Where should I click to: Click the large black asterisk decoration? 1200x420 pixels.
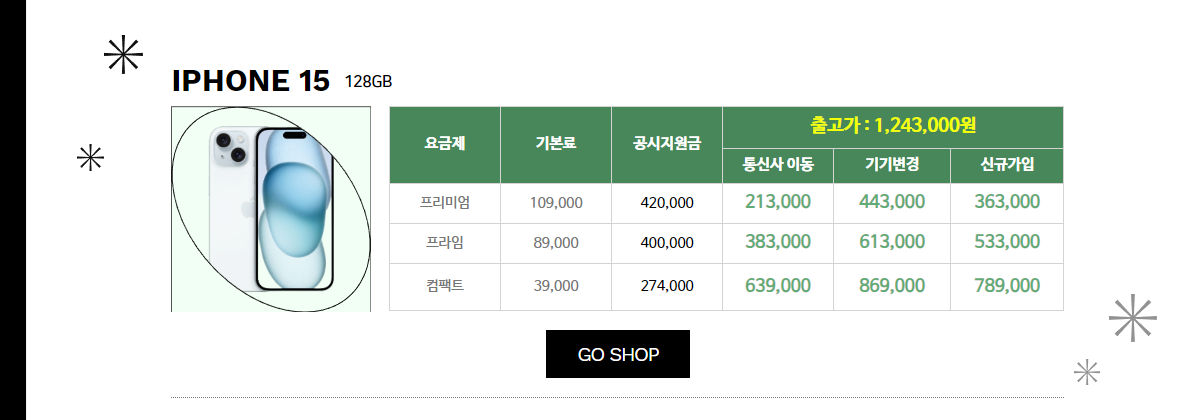pyautogui.click(x=124, y=55)
